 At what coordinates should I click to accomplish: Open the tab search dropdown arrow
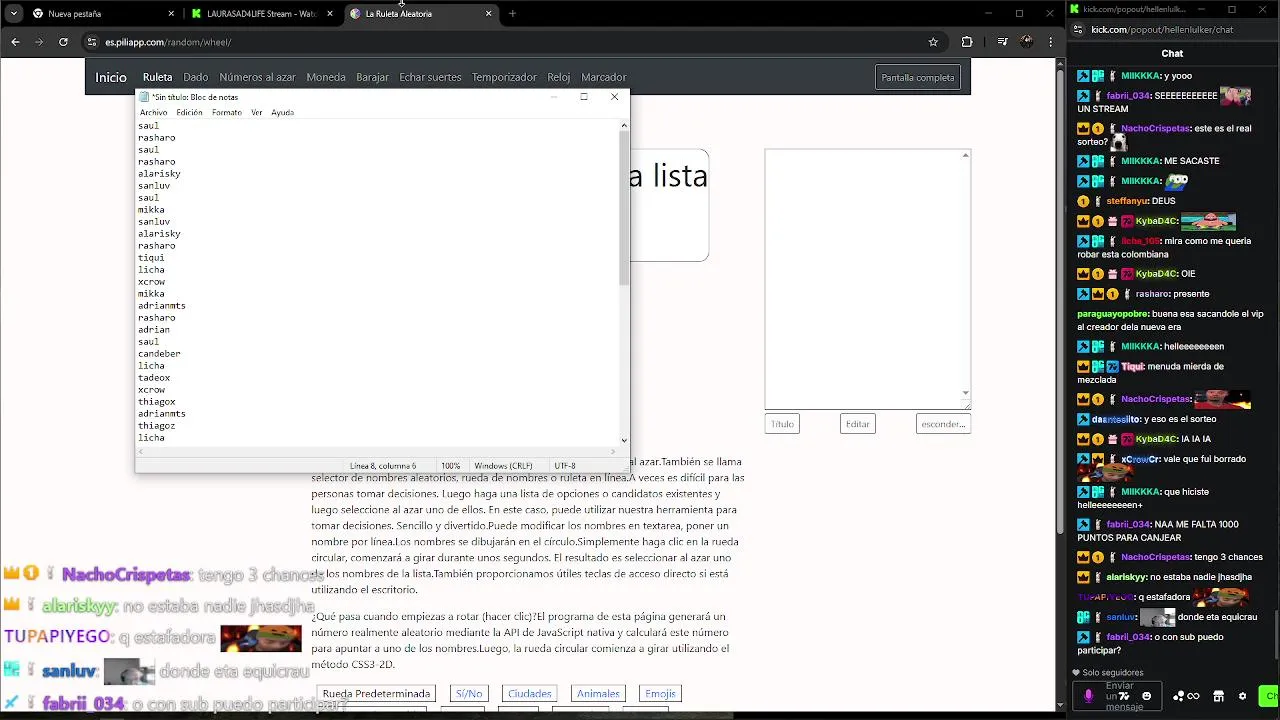(x=13, y=14)
